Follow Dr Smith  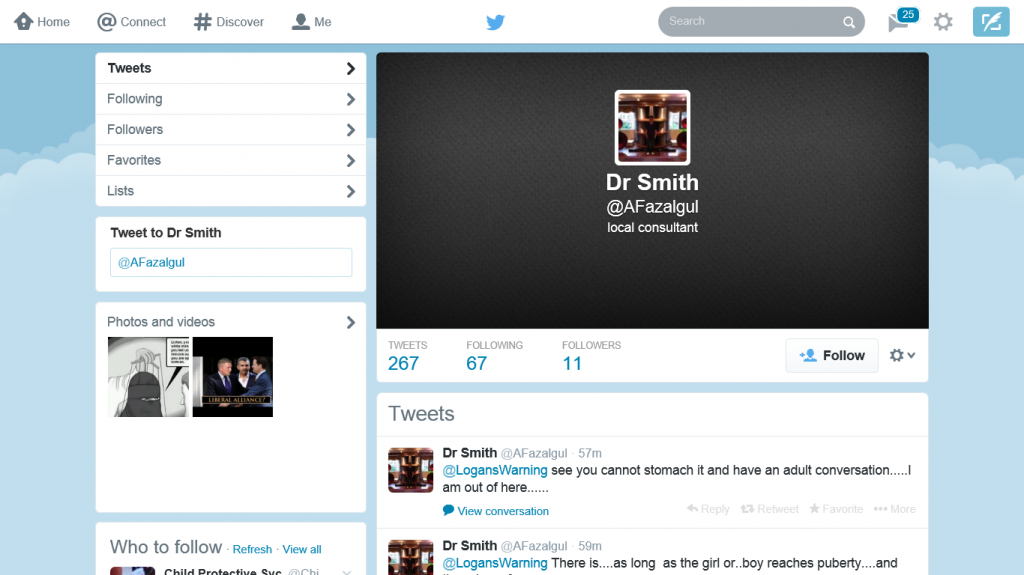pos(832,355)
